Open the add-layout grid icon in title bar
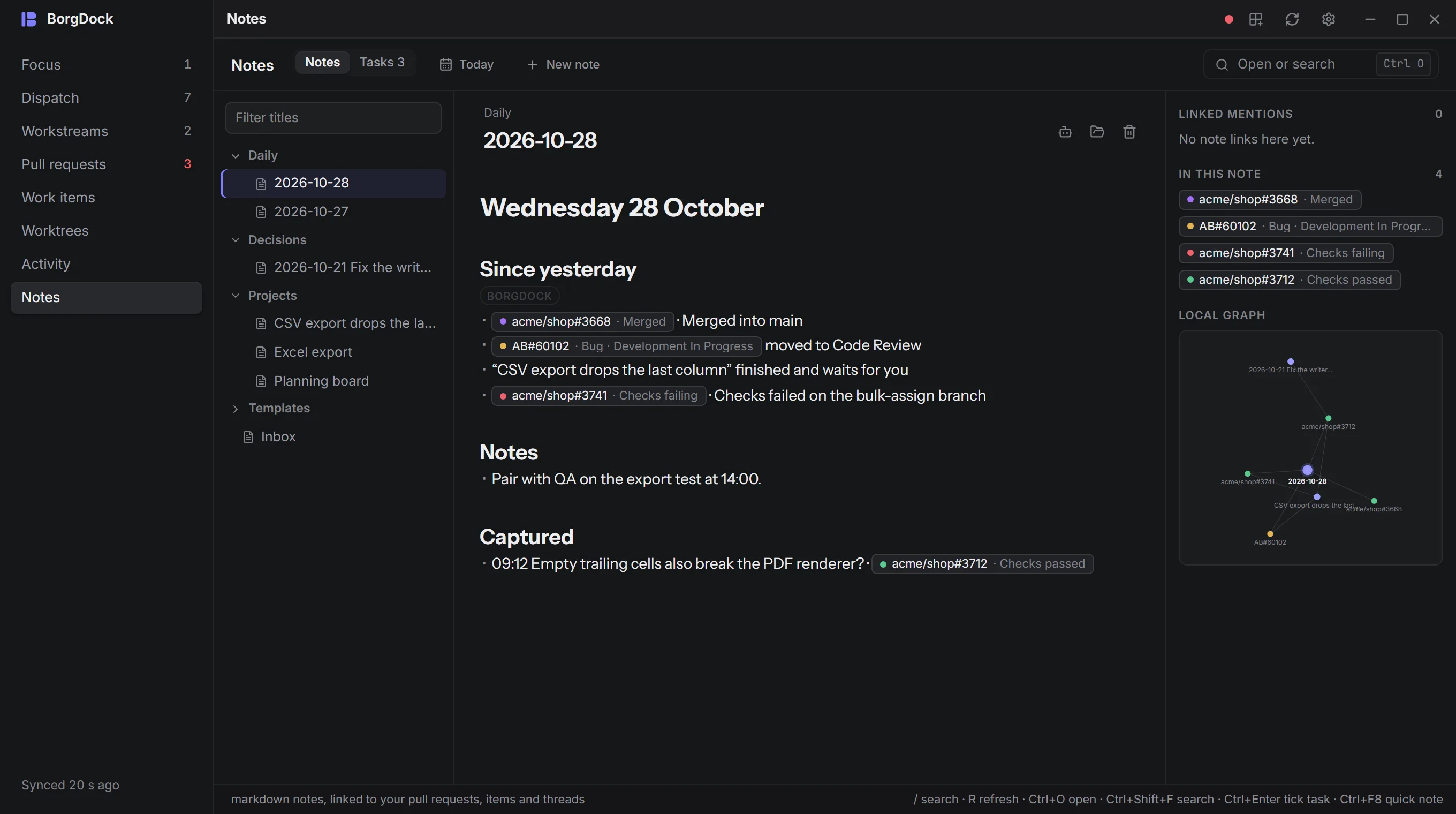 click(1256, 19)
